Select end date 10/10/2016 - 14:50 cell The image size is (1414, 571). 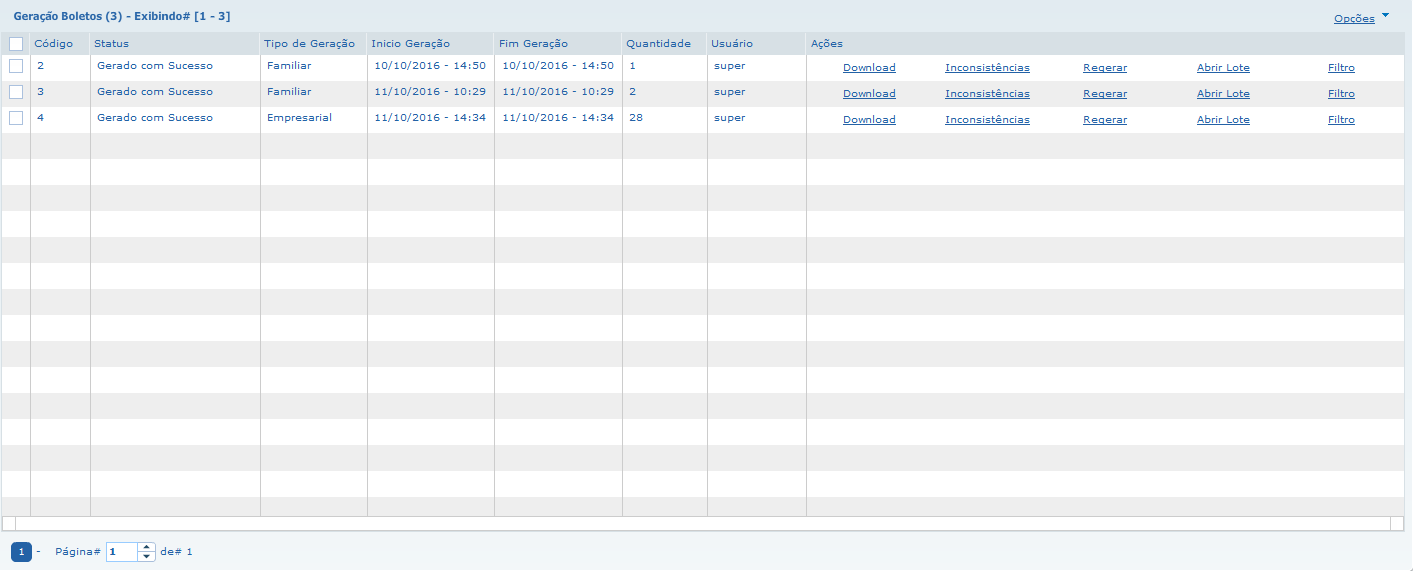pos(558,66)
